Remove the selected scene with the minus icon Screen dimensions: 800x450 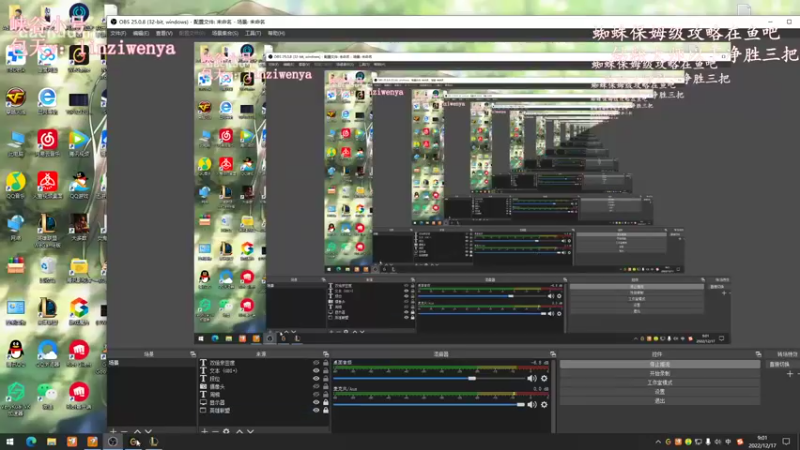124,431
